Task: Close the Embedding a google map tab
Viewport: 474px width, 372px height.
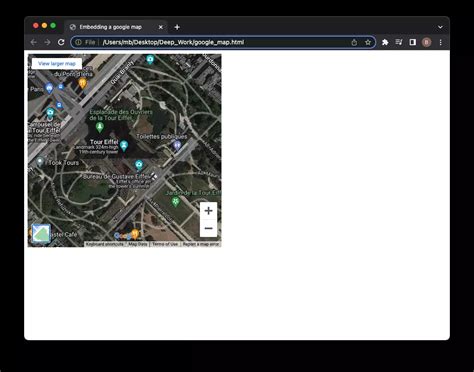Action: coord(161,27)
